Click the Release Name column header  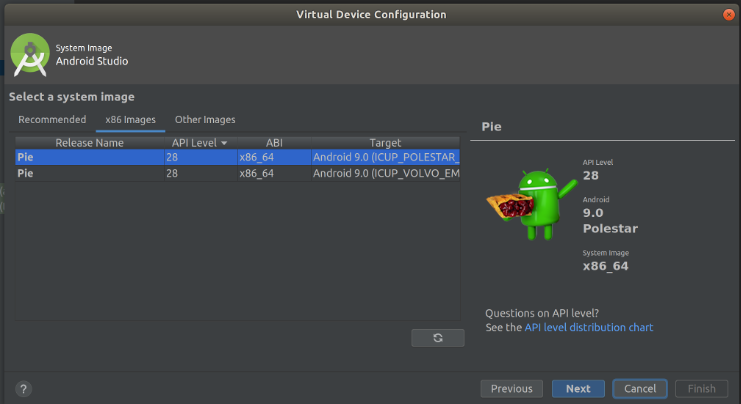coord(89,143)
